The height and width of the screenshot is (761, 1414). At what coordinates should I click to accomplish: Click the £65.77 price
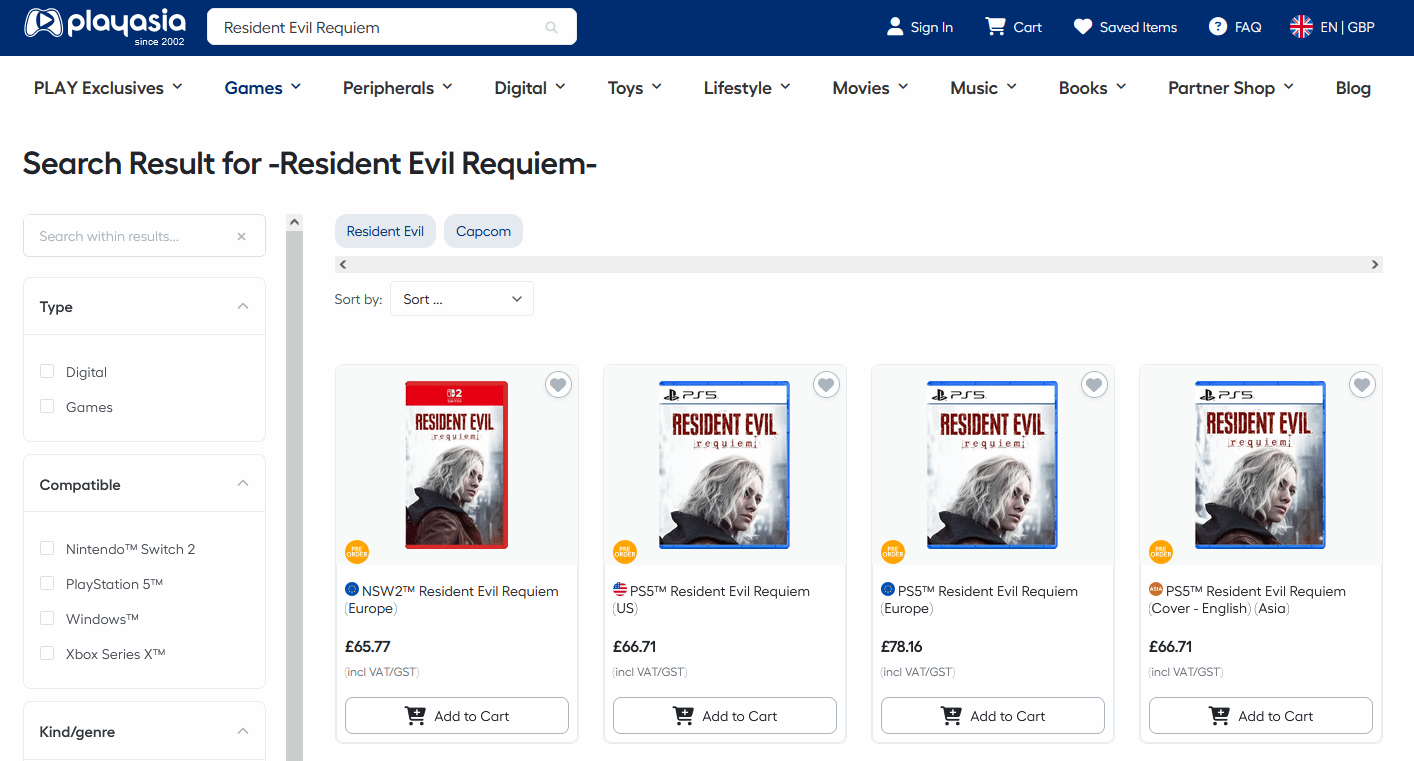[367, 647]
